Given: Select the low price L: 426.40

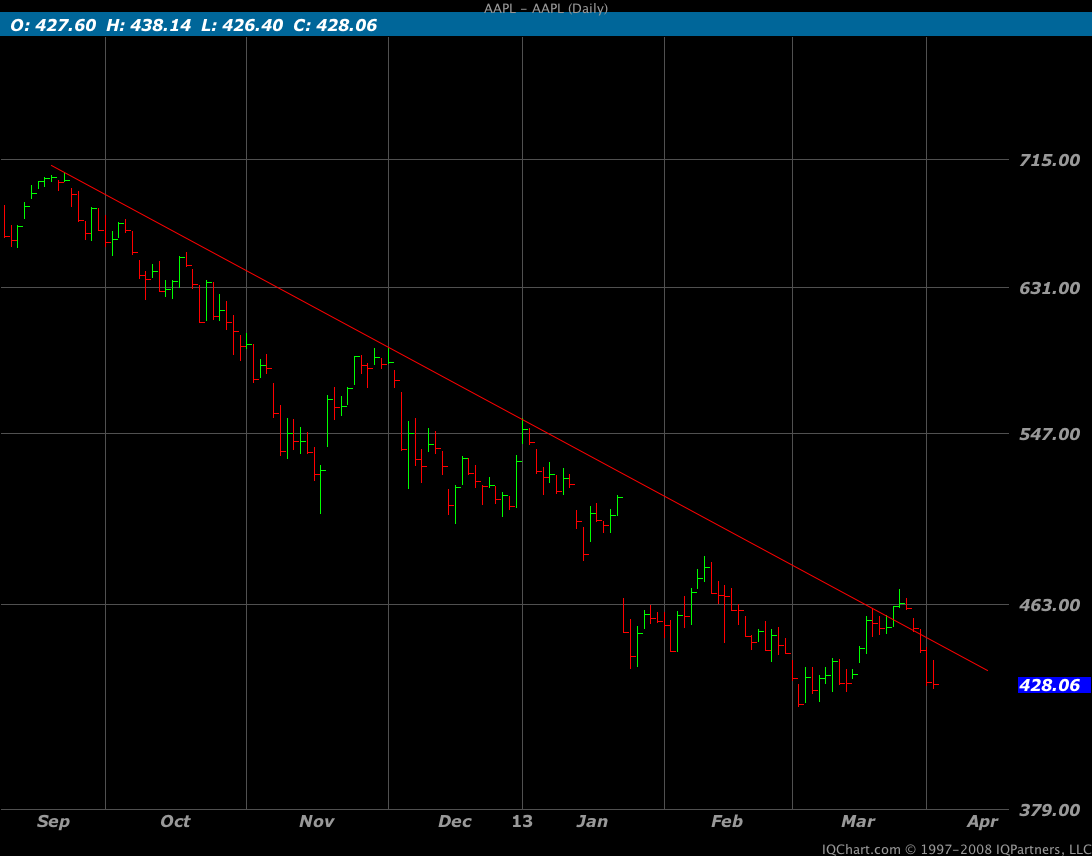Looking at the screenshot, I should pyautogui.click(x=242, y=26).
